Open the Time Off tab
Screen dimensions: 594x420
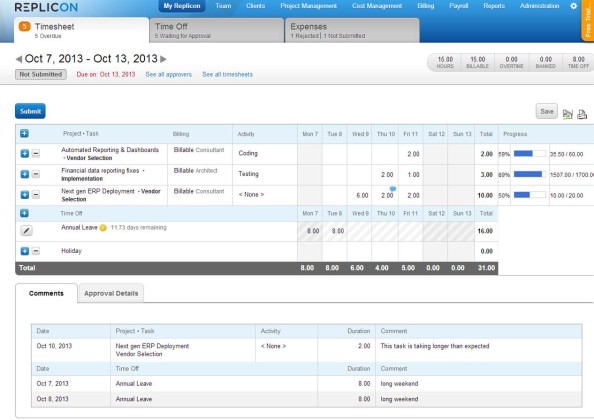coord(217,30)
